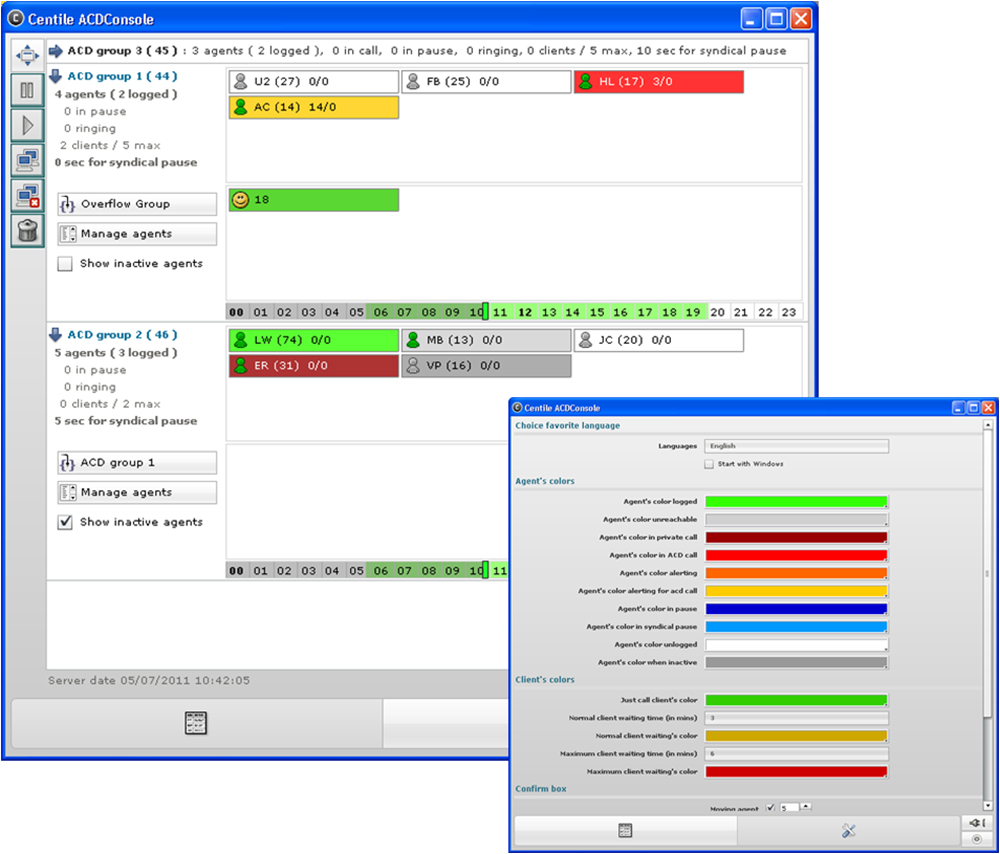The image size is (1000, 854).
Task: Change the Agent's color in syndical pause swatch
Action: click(796, 626)
